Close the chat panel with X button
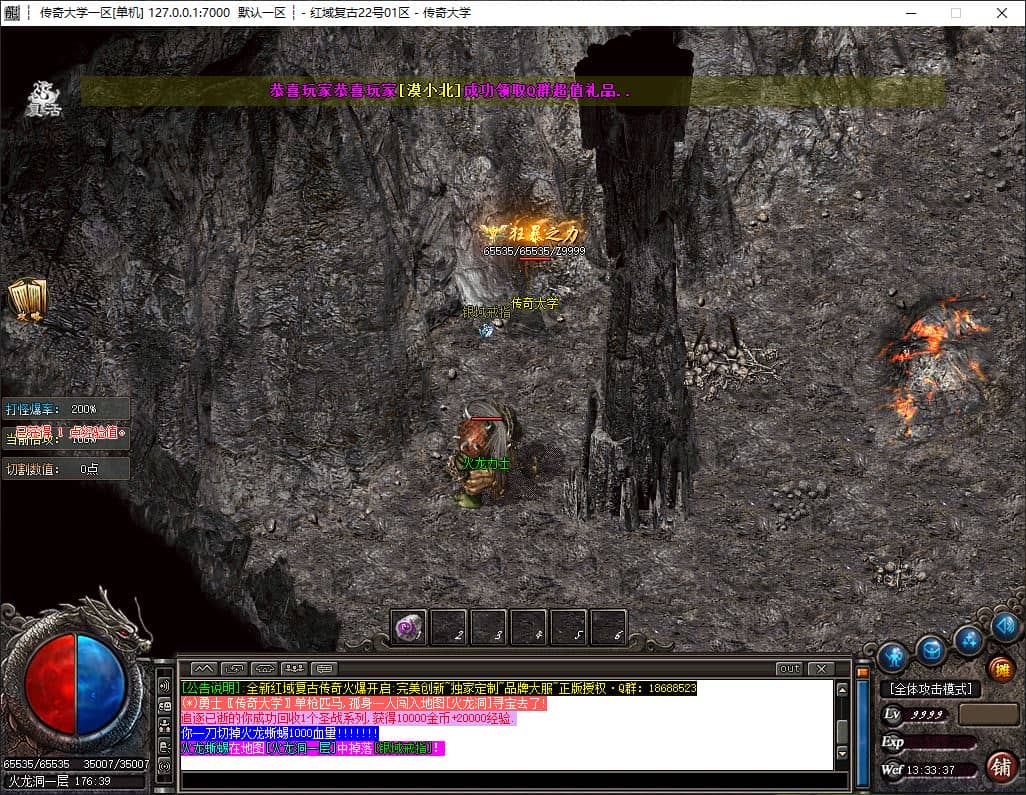The image size is (1026, 795). pos(821,668)
